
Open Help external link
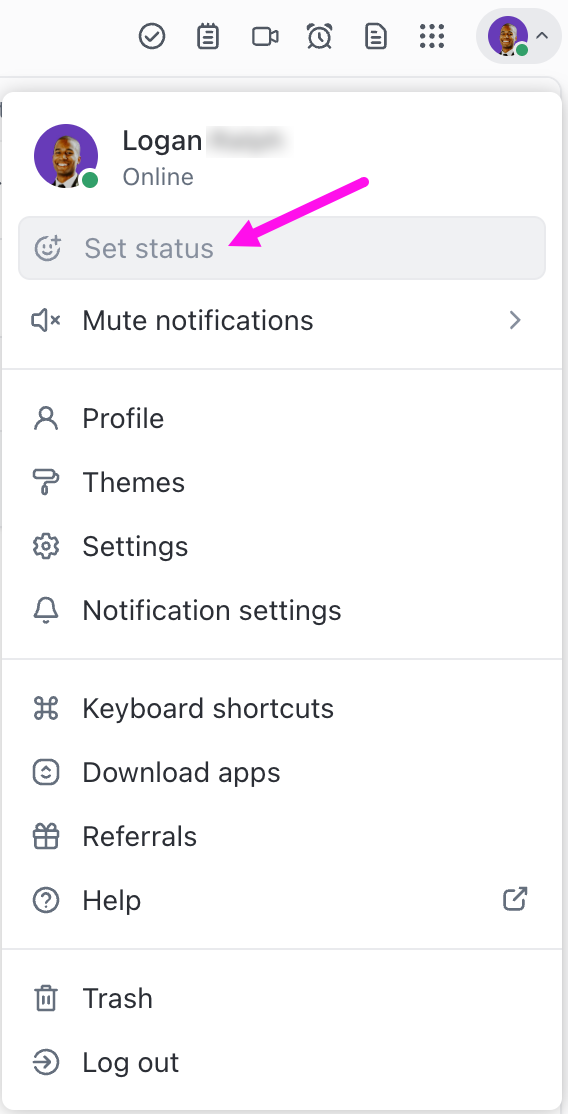tap(282, 900)
